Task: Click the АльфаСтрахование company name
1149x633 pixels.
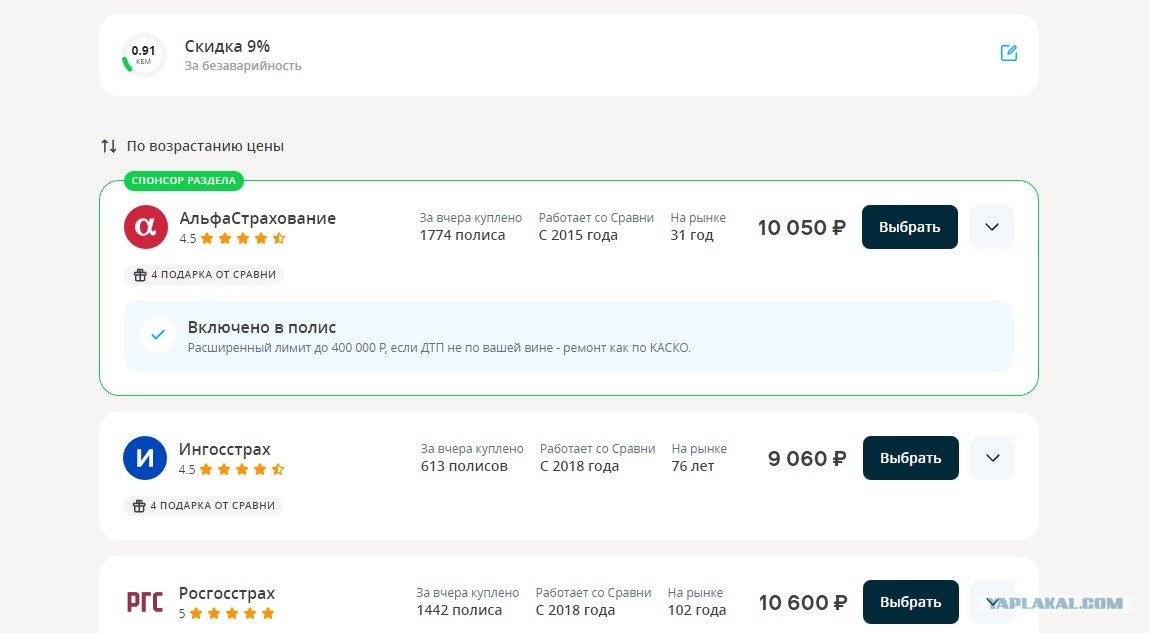Action: pos(257,218)
